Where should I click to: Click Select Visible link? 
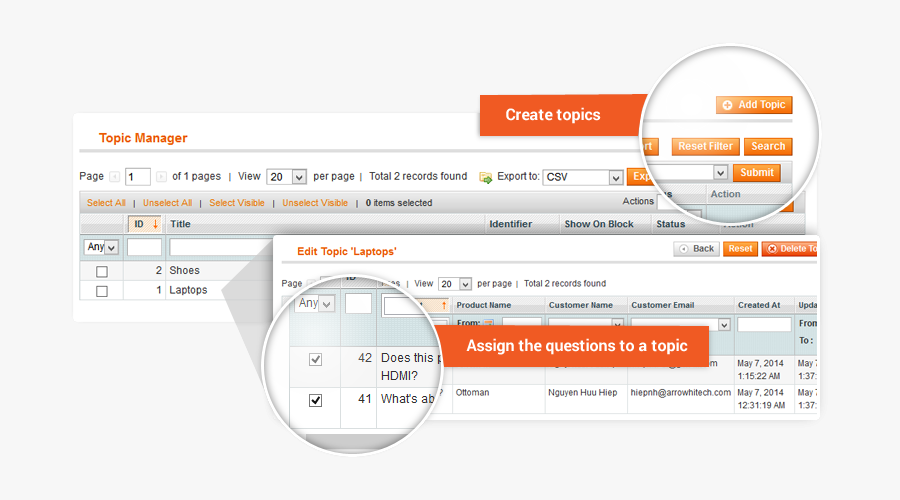coord(237,203)
